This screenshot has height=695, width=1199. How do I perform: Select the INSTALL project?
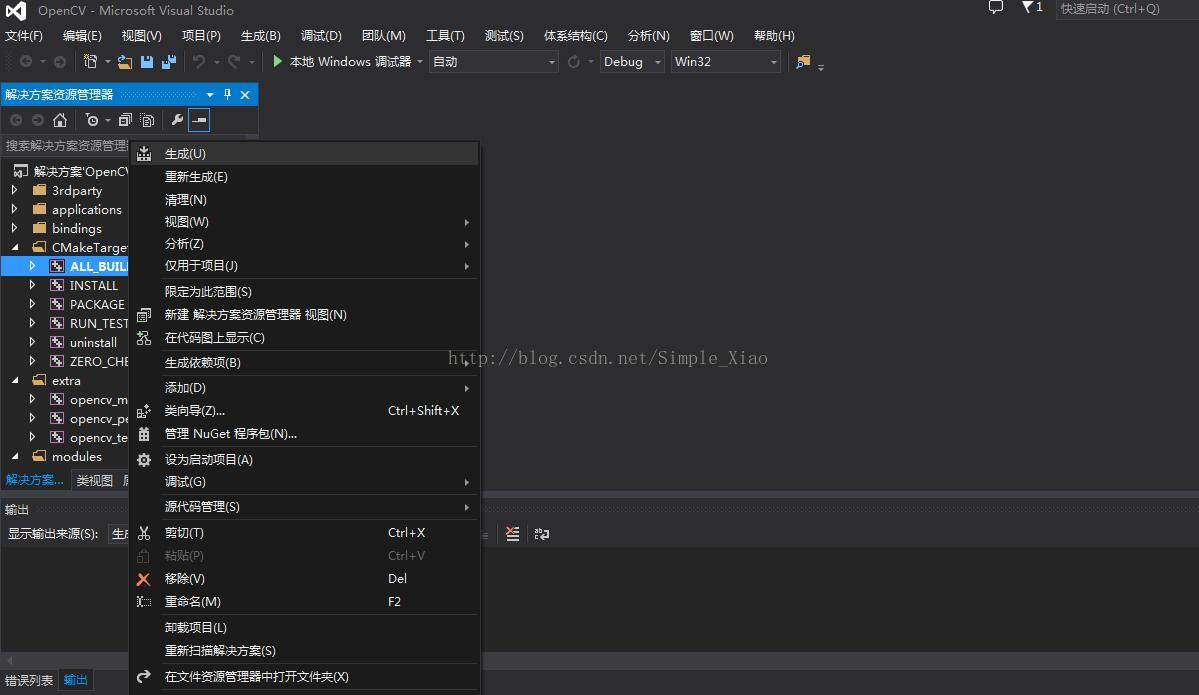click(93, 285)
